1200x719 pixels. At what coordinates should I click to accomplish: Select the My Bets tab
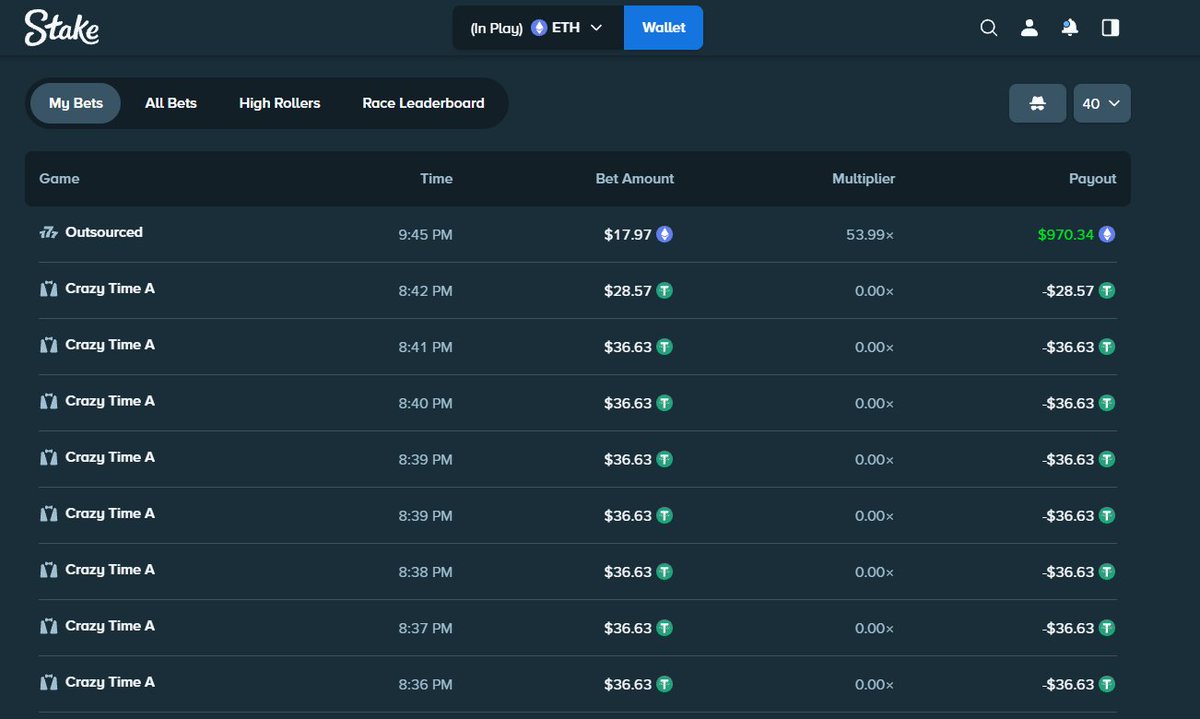(x=76, y=103)
